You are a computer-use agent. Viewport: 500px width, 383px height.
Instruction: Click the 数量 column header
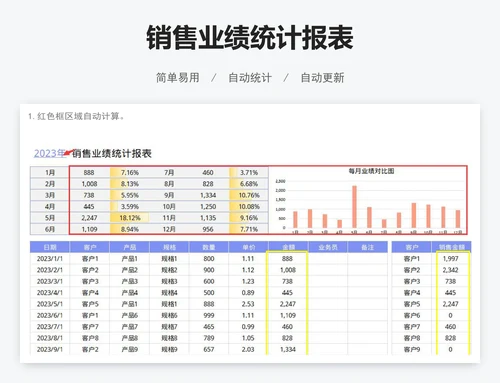[x=209, y=247]
